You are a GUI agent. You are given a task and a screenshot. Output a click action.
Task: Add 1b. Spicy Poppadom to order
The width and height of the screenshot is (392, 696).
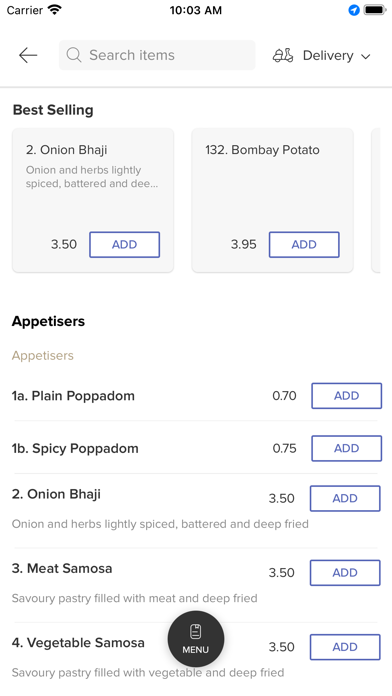click(346, 448)
